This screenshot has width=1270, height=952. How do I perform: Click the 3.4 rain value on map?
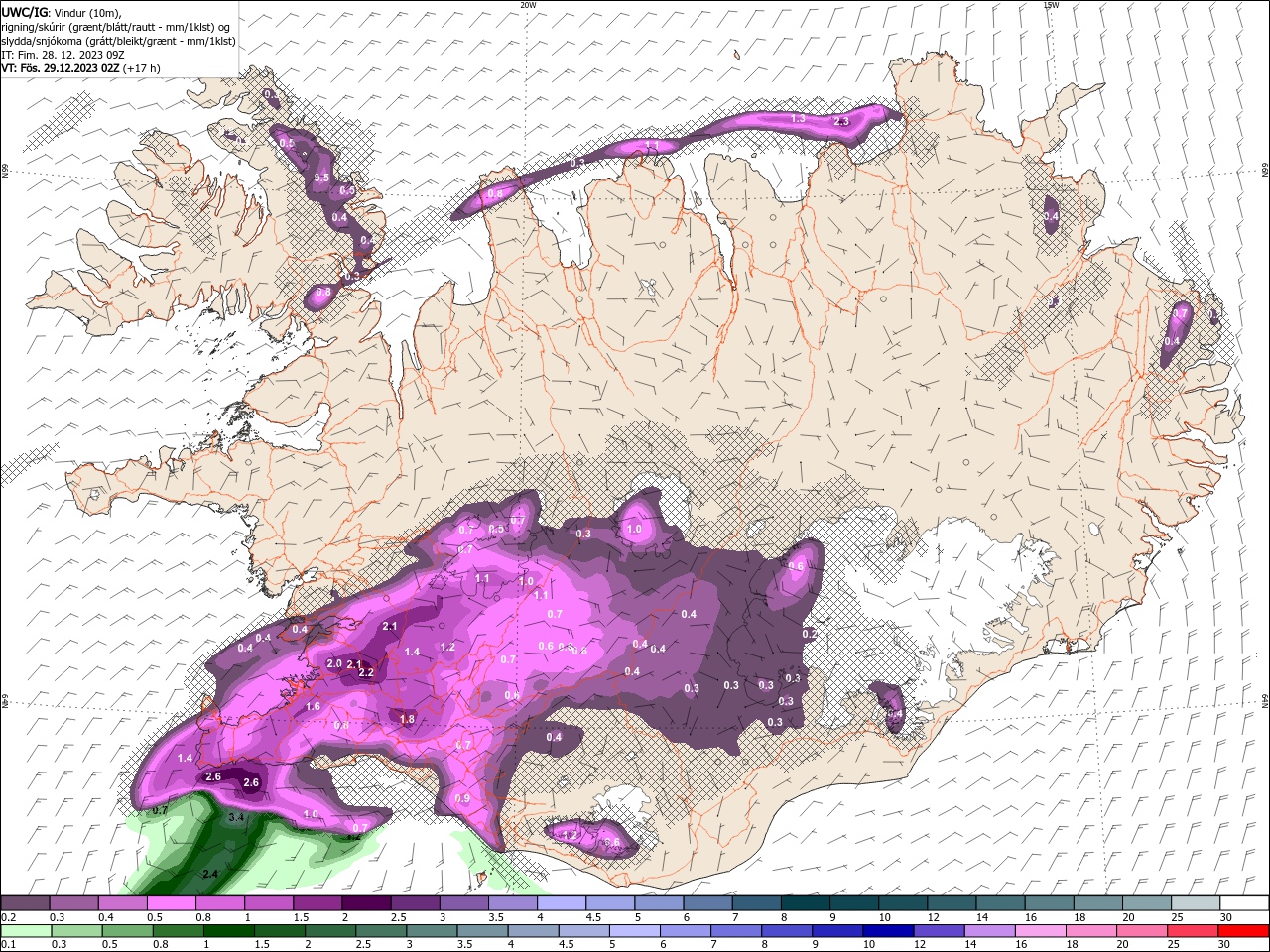coord(236,818)
